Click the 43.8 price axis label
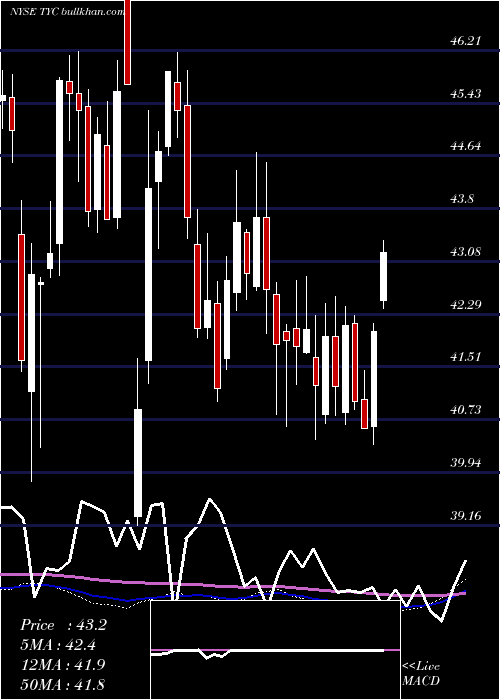The image size is (500, 700). 462,199
